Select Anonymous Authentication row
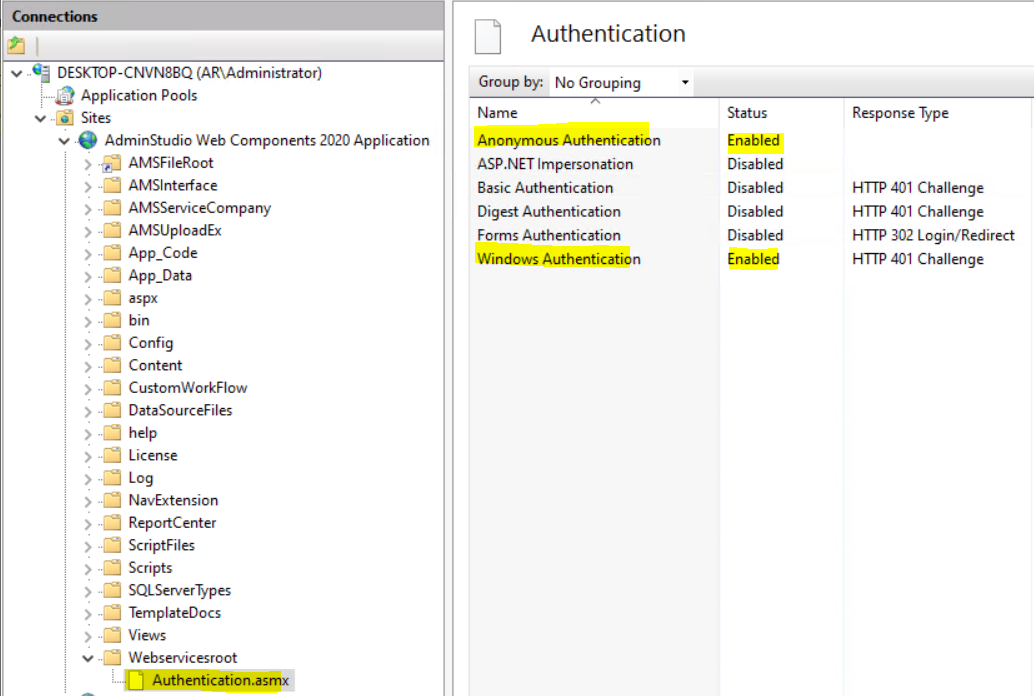1034x696 pixels. click(750, 141)
